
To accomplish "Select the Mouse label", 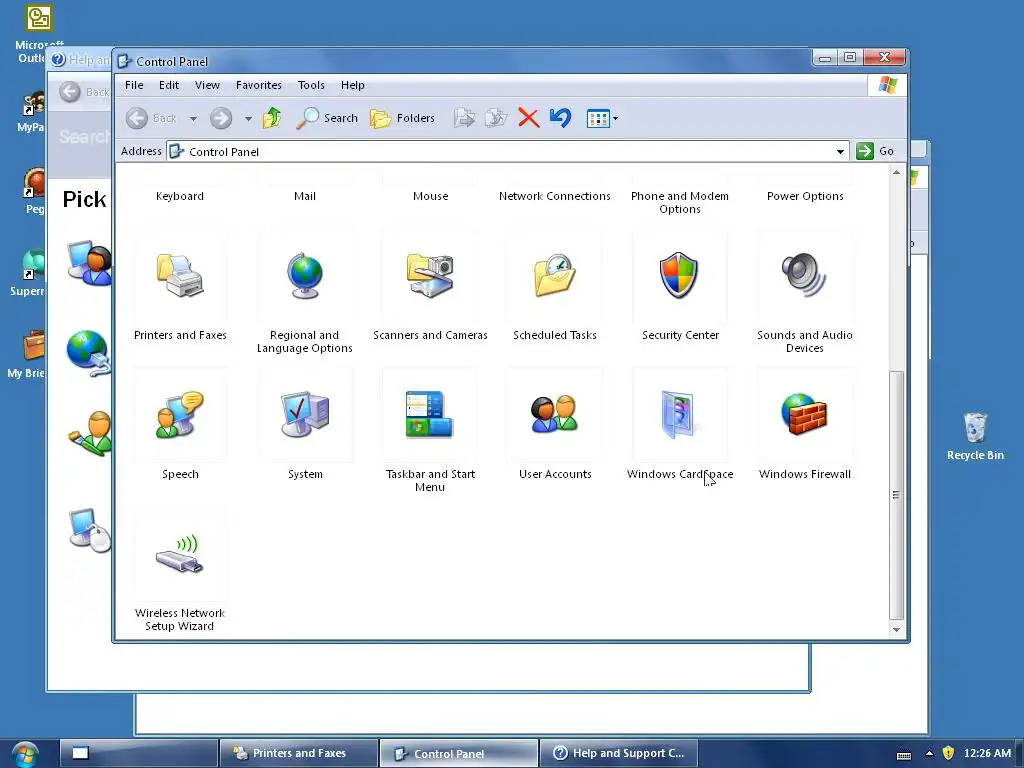I will pyautogui.click(x=430, y=196).
